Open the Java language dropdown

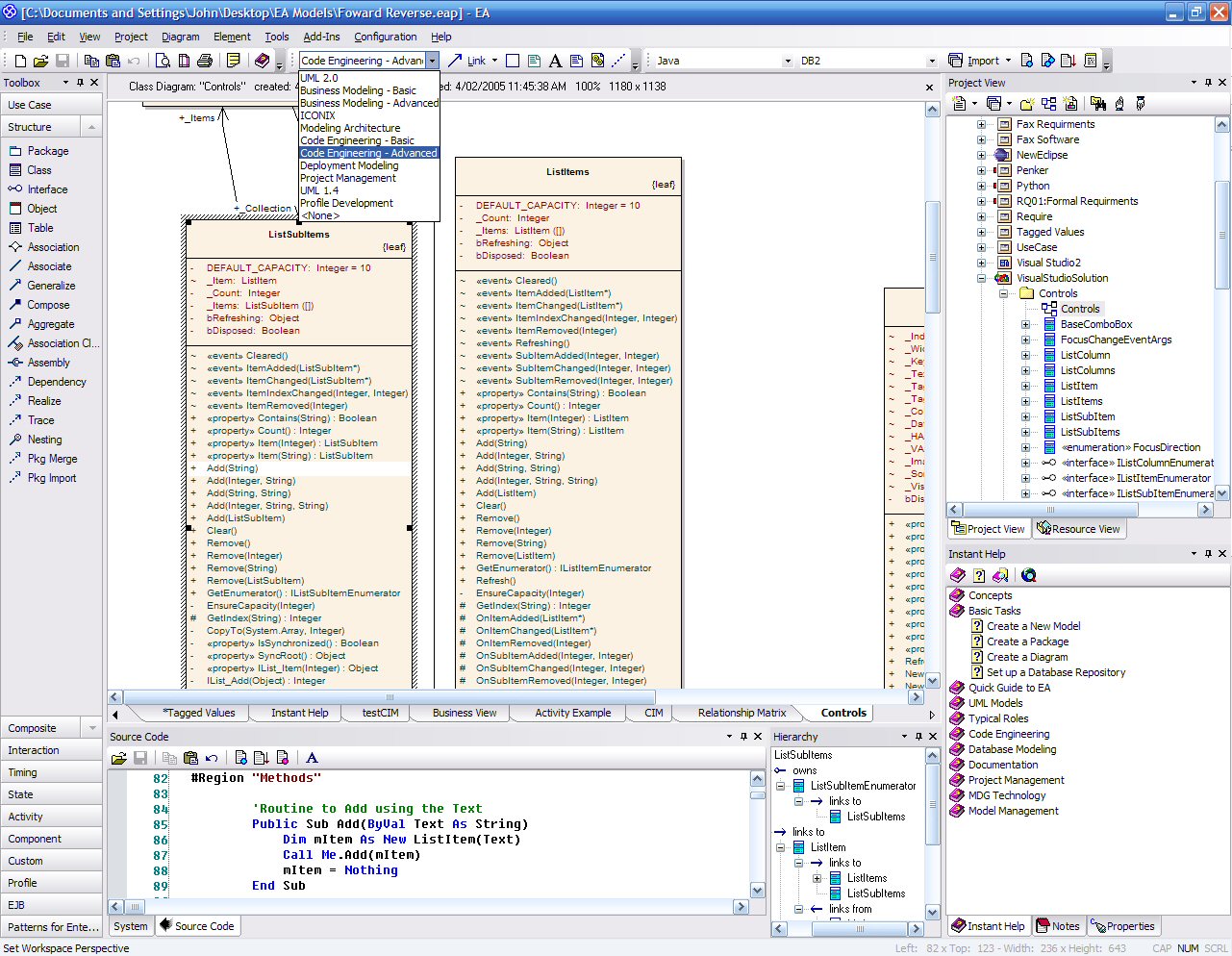point(786,61)
